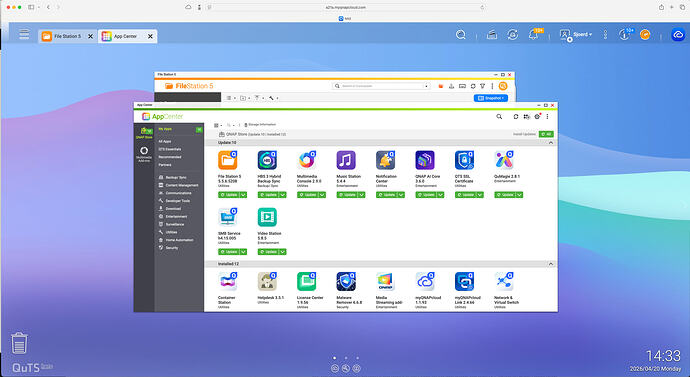The height and width of the screenshot is (377, 690).
Task: Click Update for QTS SSL Certificate
Action: 465,195
